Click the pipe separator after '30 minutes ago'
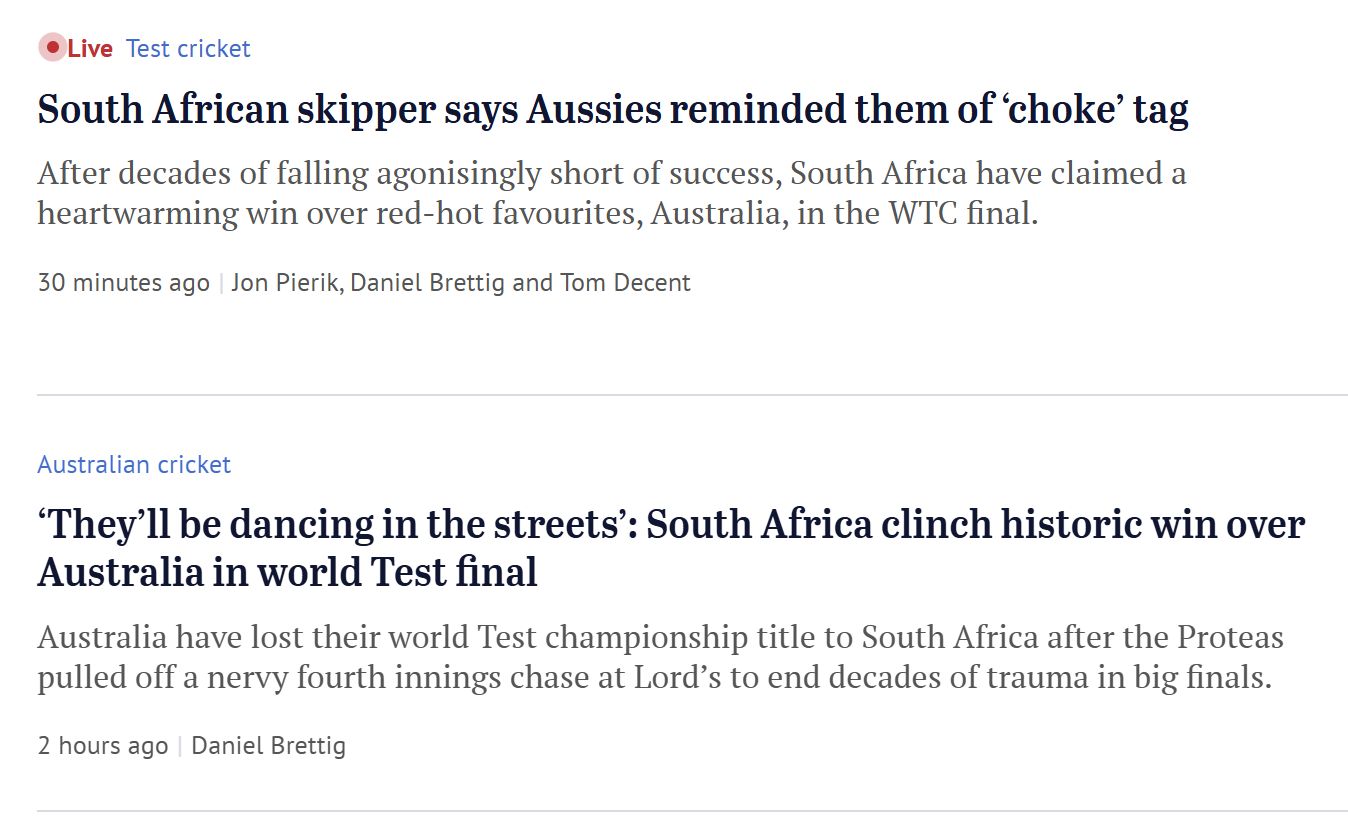1348x818 pixels. click(x=221, y=283)
